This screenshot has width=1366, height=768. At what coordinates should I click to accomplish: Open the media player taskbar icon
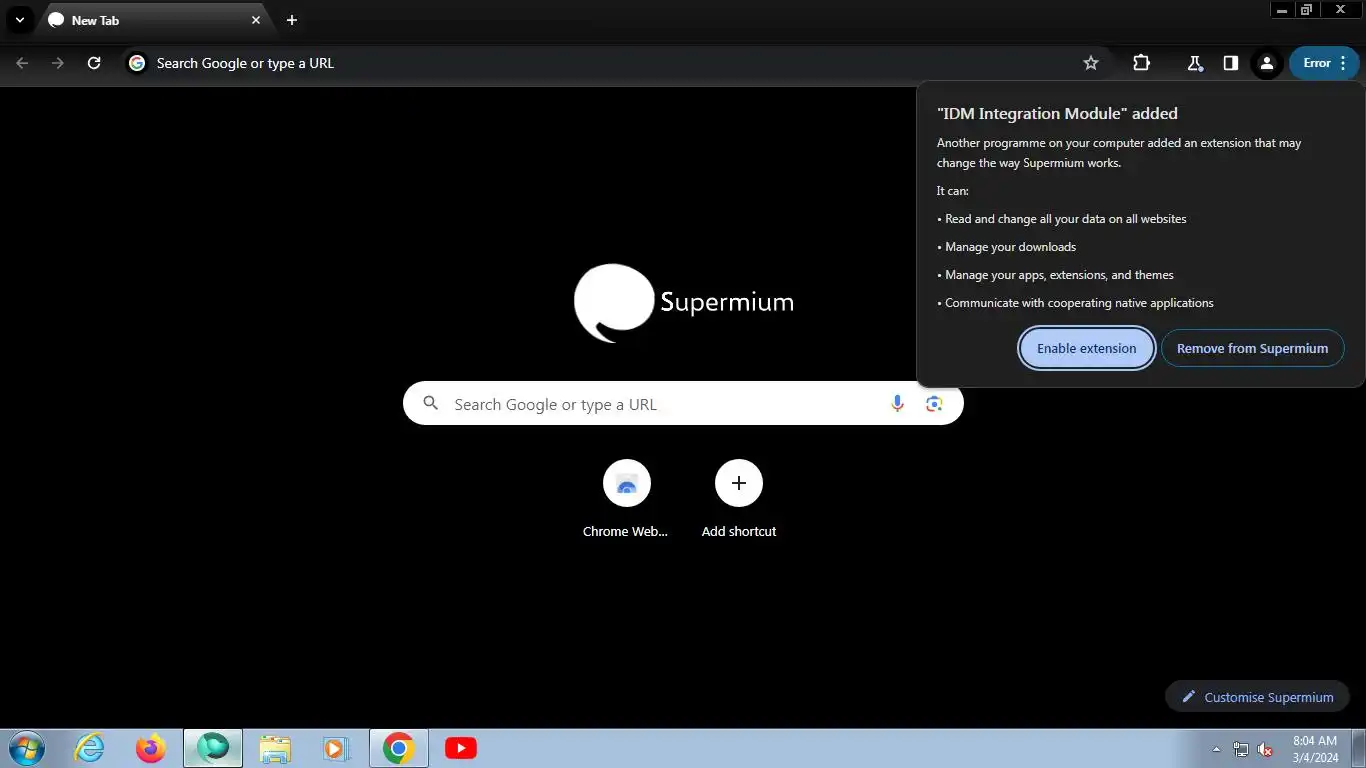(335, 748)
